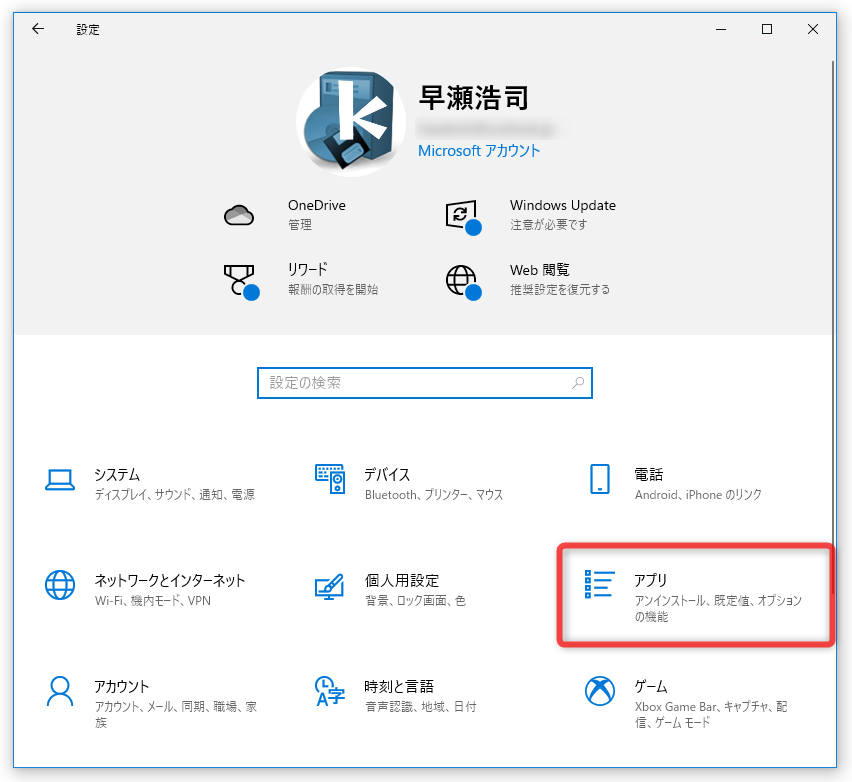Click the デバイス keyboard speaker icon

tap(330, 479)
